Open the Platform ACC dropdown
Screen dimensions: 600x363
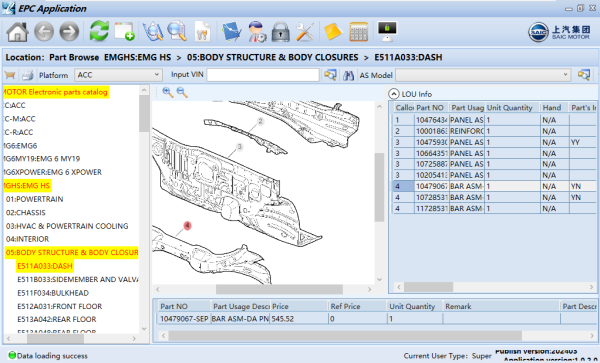[x=118, y=75]
